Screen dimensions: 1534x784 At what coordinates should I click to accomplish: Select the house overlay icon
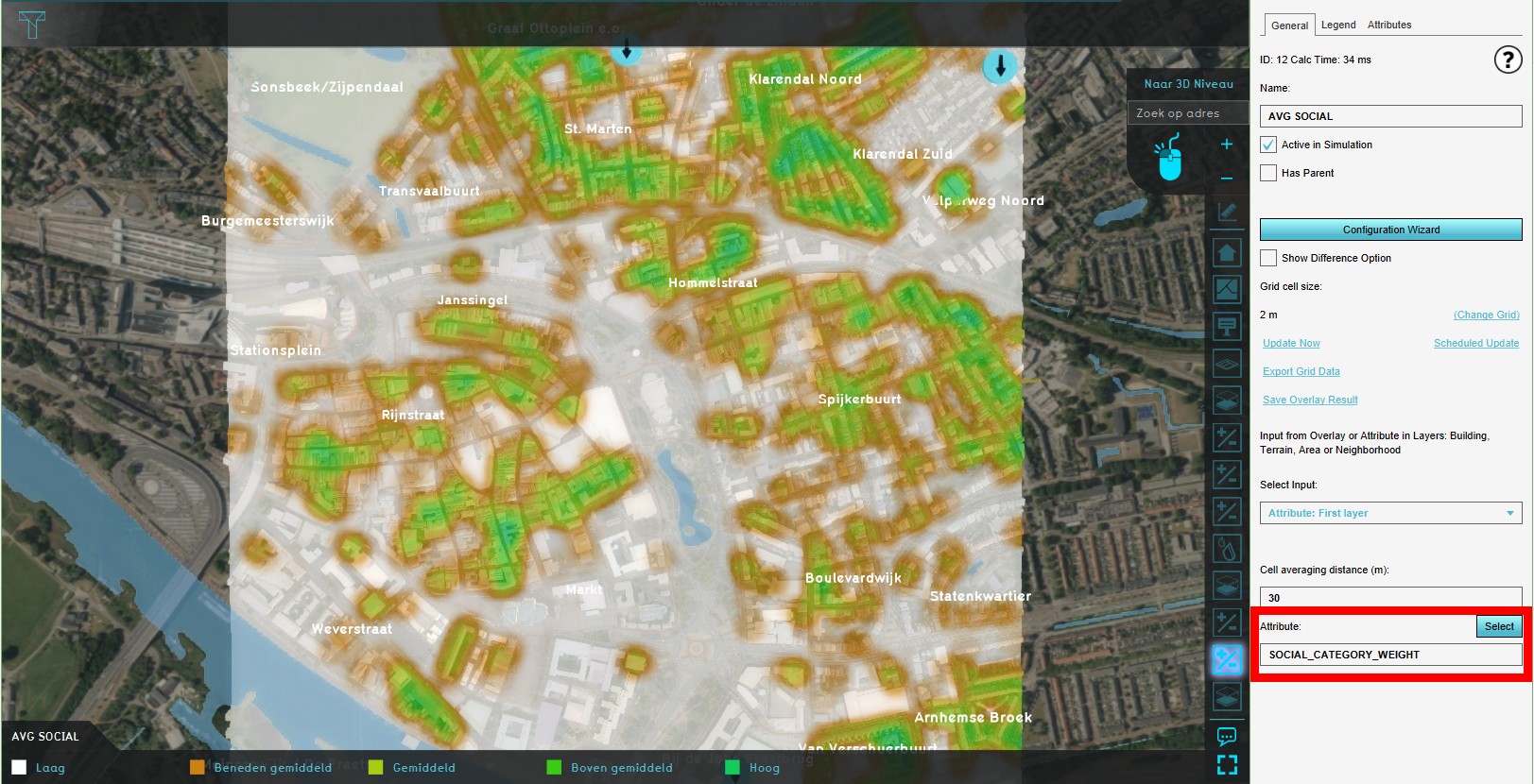click(1227, 252)
